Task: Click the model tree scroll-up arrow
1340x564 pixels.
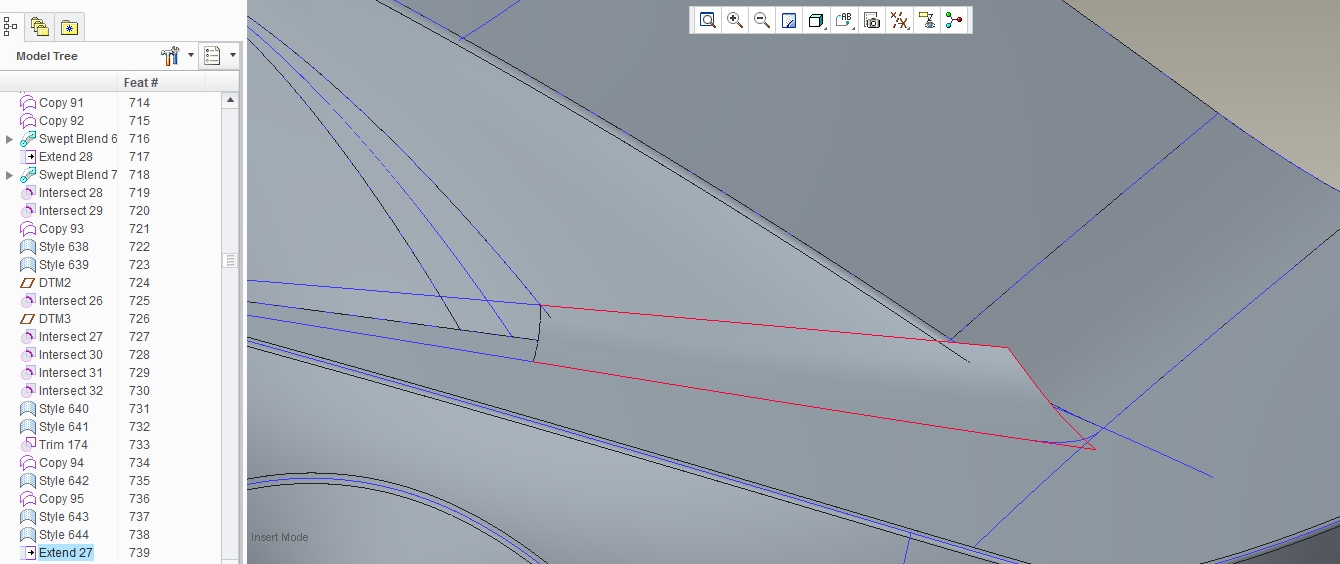Action: (x=230, y=101)
